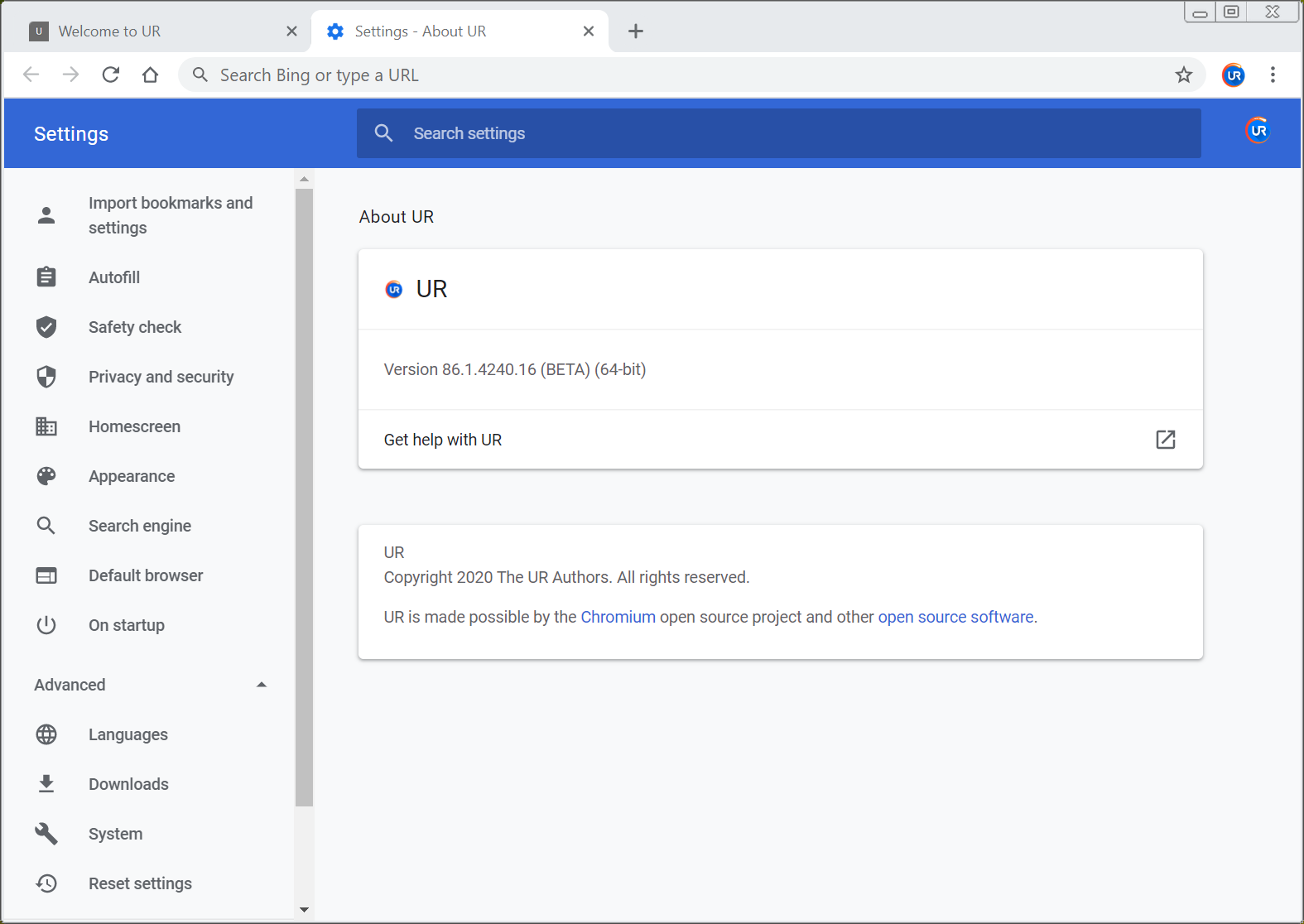The image size is (1304, 924).
Task: Minimize the browser window
Action: point(1200,12)
